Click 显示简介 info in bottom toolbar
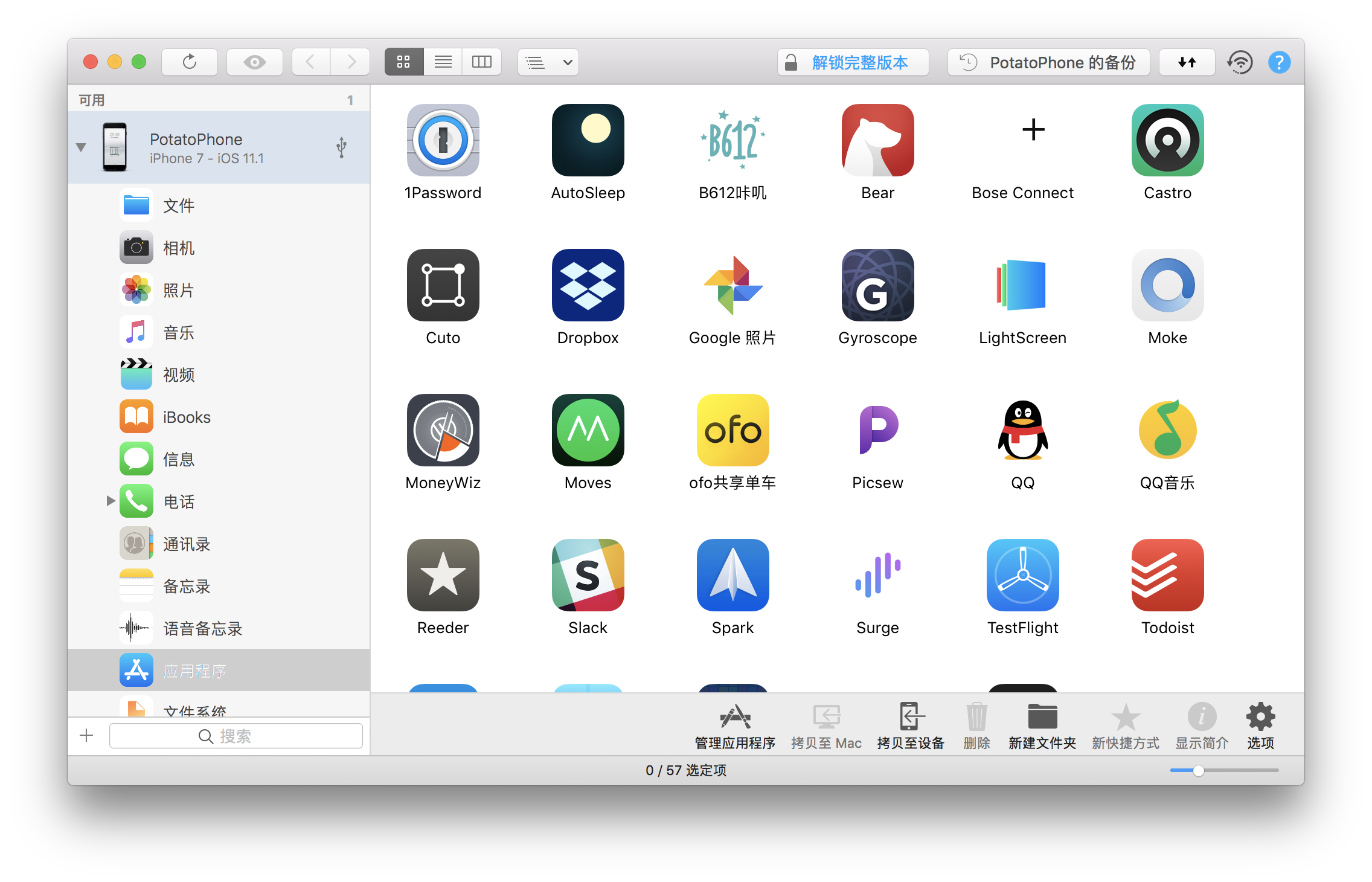 pos(1202,726)
